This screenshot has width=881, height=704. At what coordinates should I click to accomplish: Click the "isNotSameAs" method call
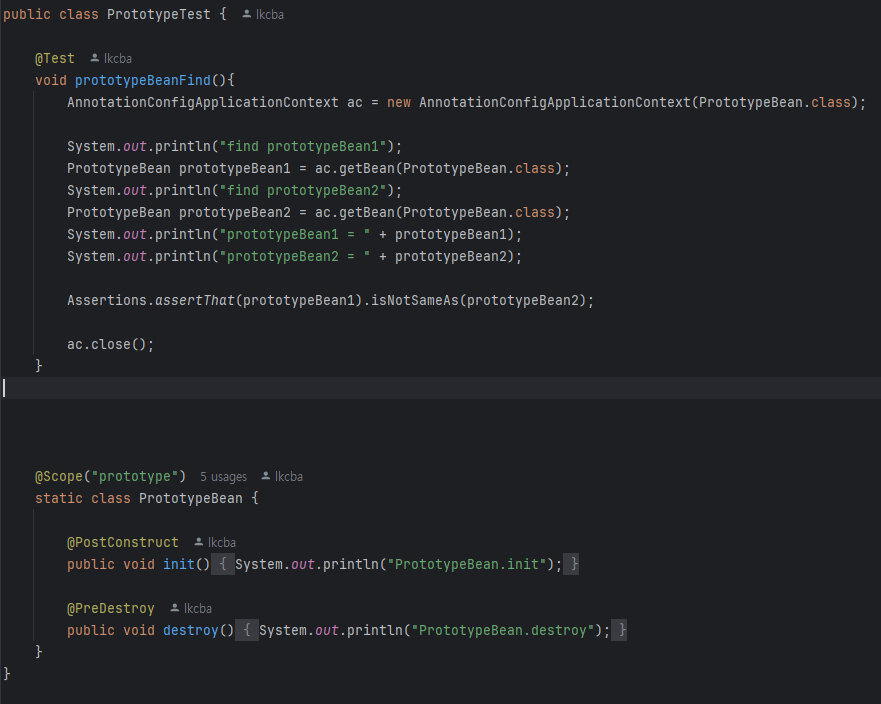pos(415,301)
